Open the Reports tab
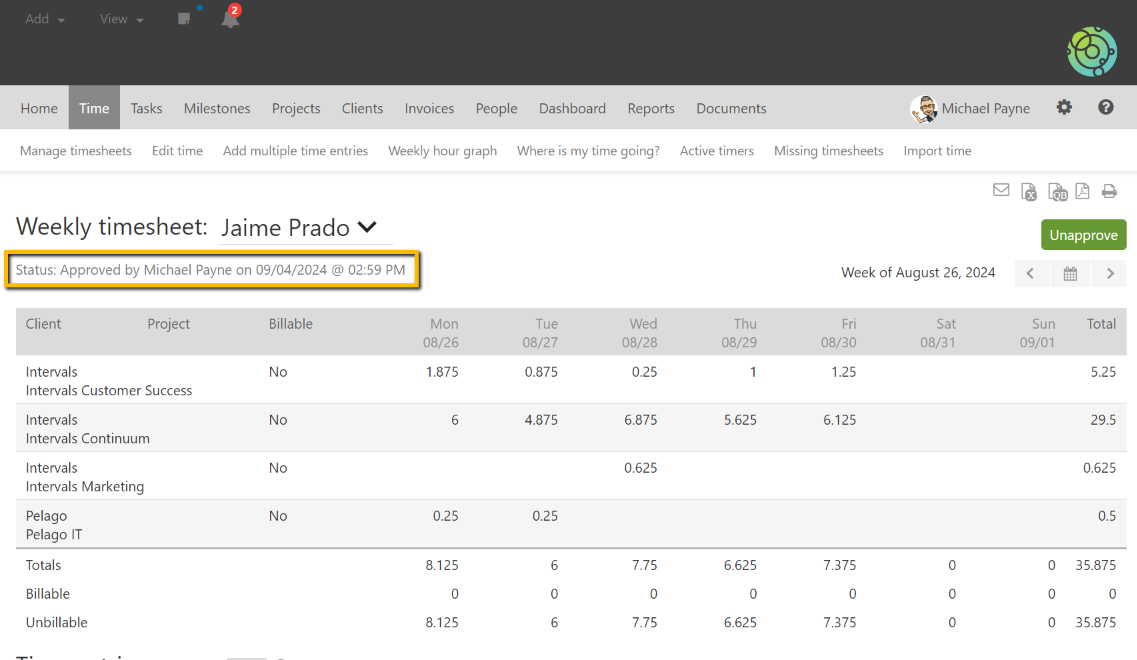 (651, 108)
